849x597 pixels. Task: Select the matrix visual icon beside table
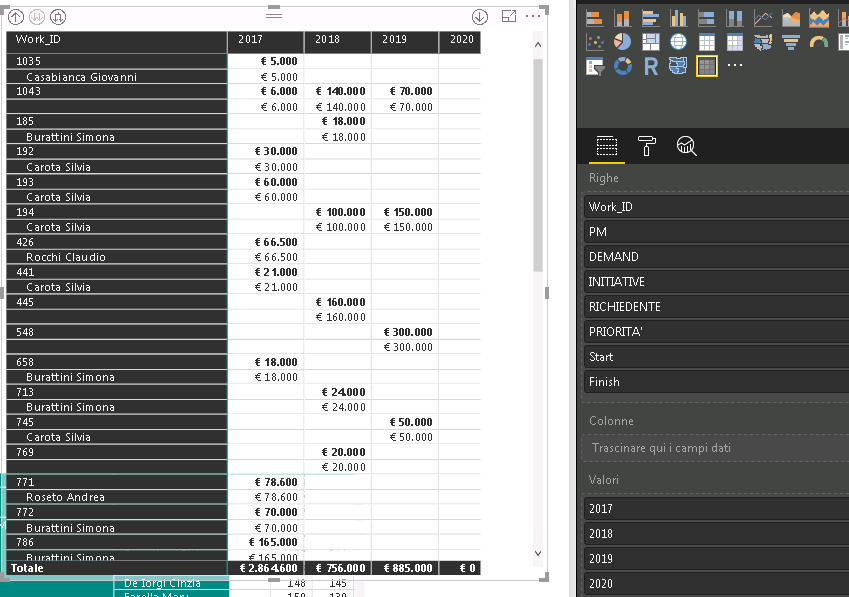click(735, 42)
